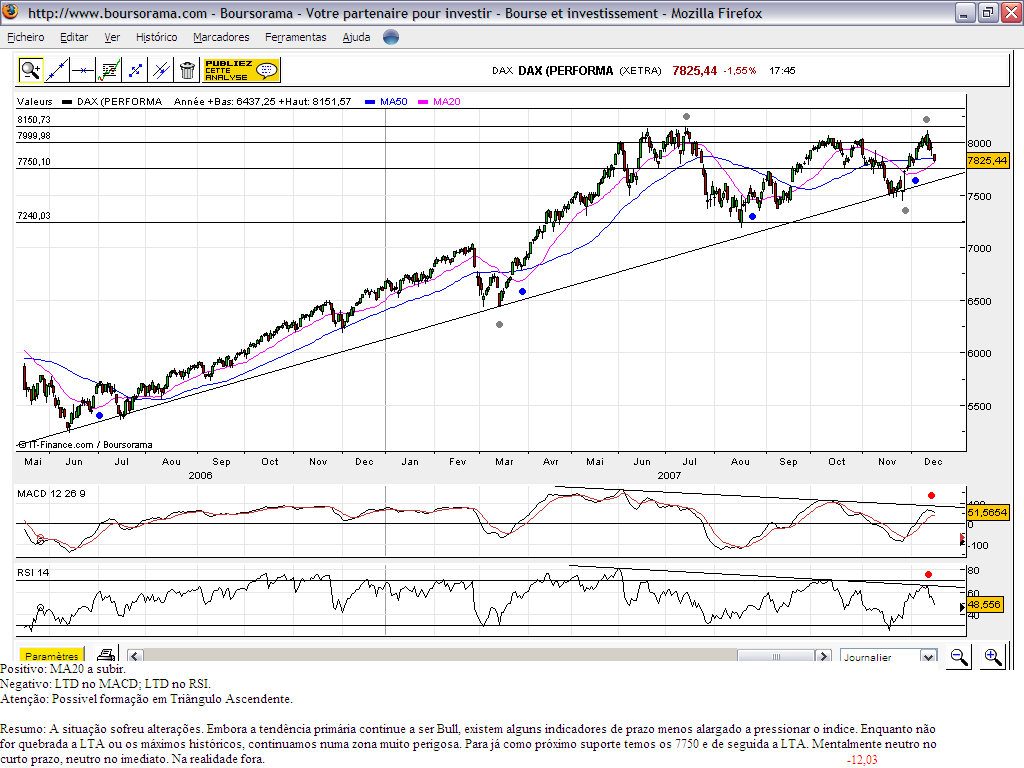Click the zoom out magnifier icon

point(959,656)
